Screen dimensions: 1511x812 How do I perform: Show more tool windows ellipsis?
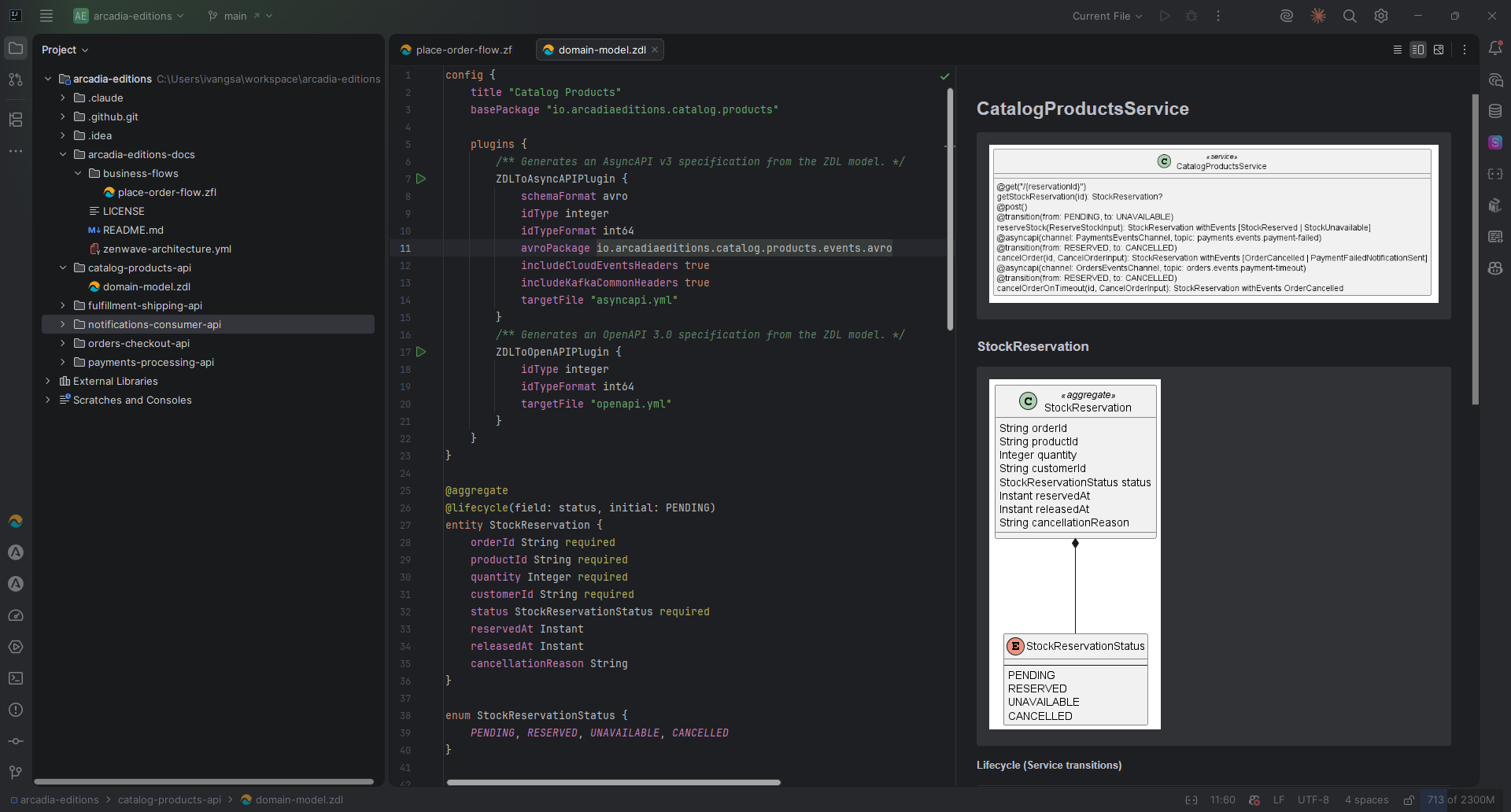(16, 150)
